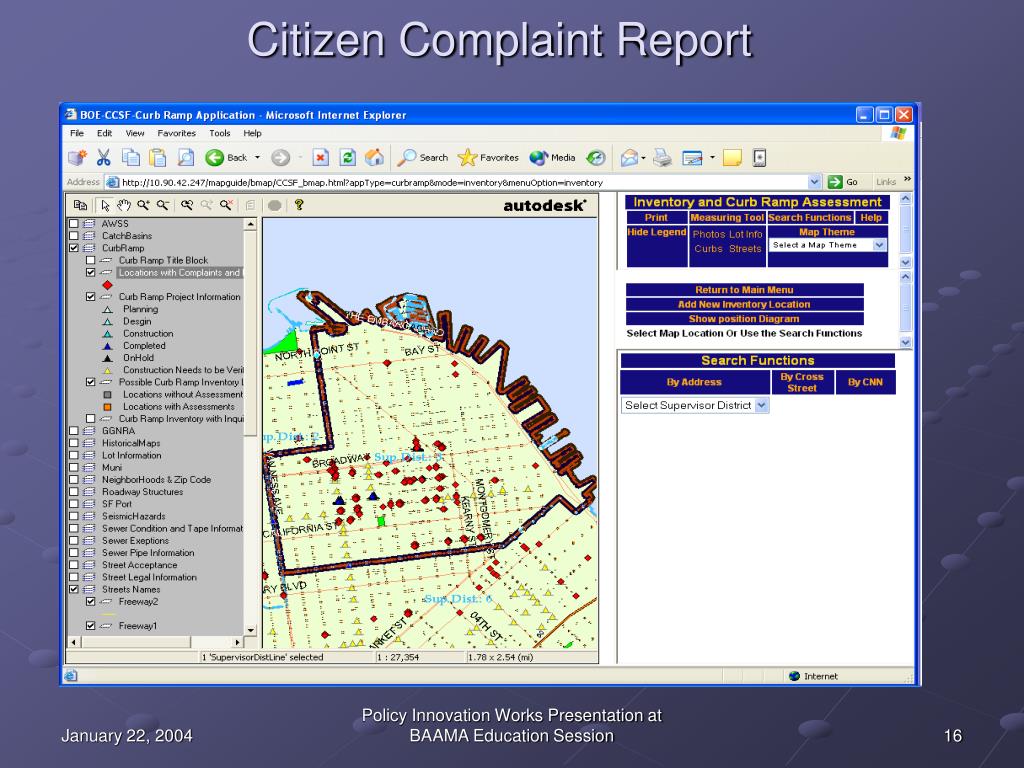The image size is (1024, 768).
Task: Choose the zoom in magnifier tool
Action: point(143,206)
